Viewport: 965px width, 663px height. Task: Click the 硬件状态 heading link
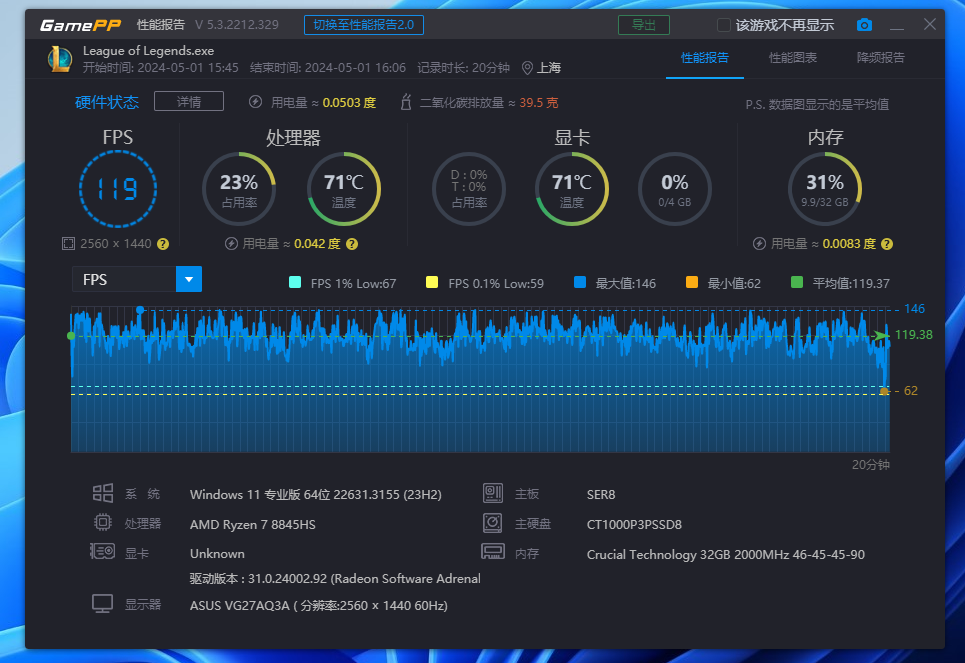click(106, 102)
